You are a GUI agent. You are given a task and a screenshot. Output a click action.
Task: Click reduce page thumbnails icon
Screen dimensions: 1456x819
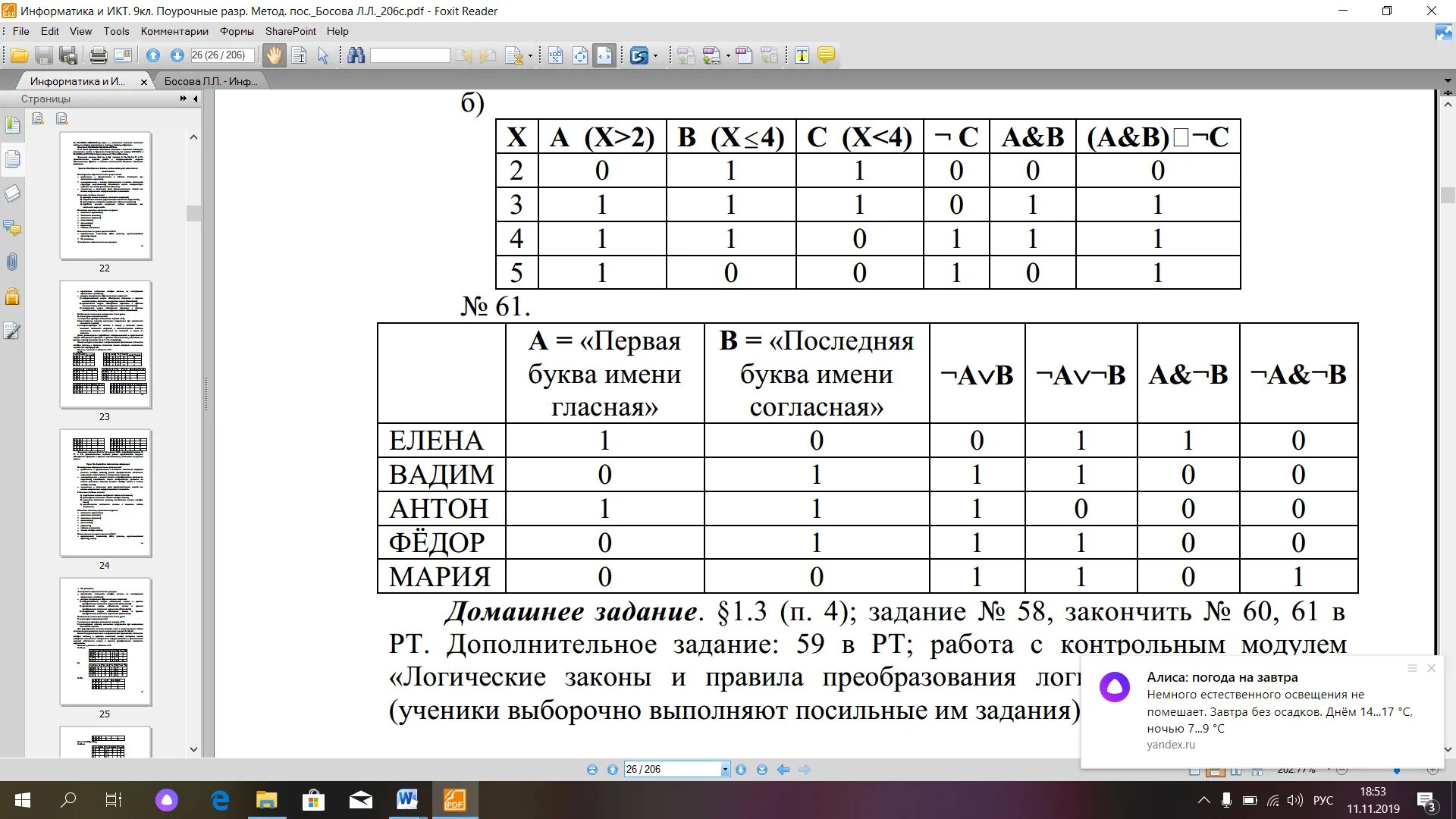point(62,118)
